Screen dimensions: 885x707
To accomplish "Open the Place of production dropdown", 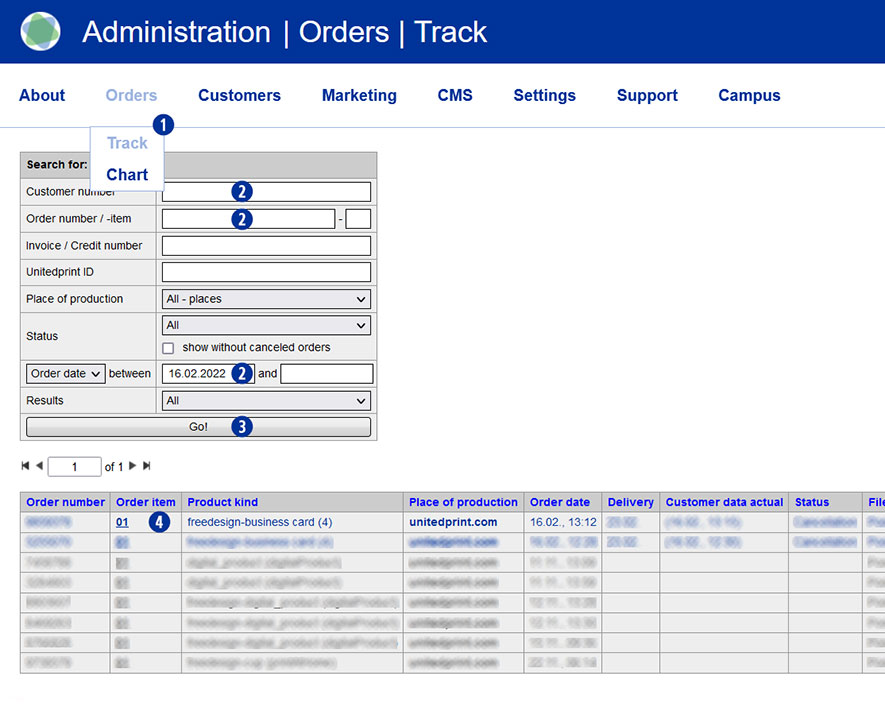I will point(266,299).
